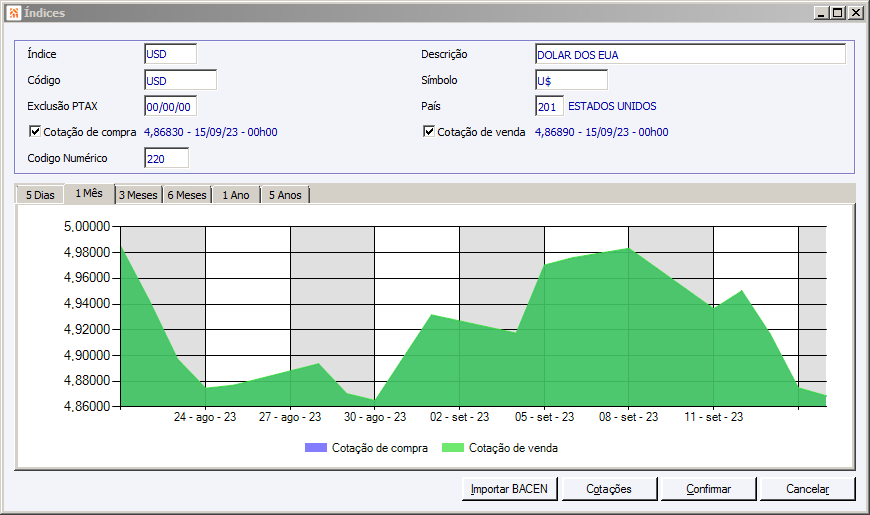
Task: Show the 1 Ano chart tab
Action: pyautogui.click(x=236, y=195)
